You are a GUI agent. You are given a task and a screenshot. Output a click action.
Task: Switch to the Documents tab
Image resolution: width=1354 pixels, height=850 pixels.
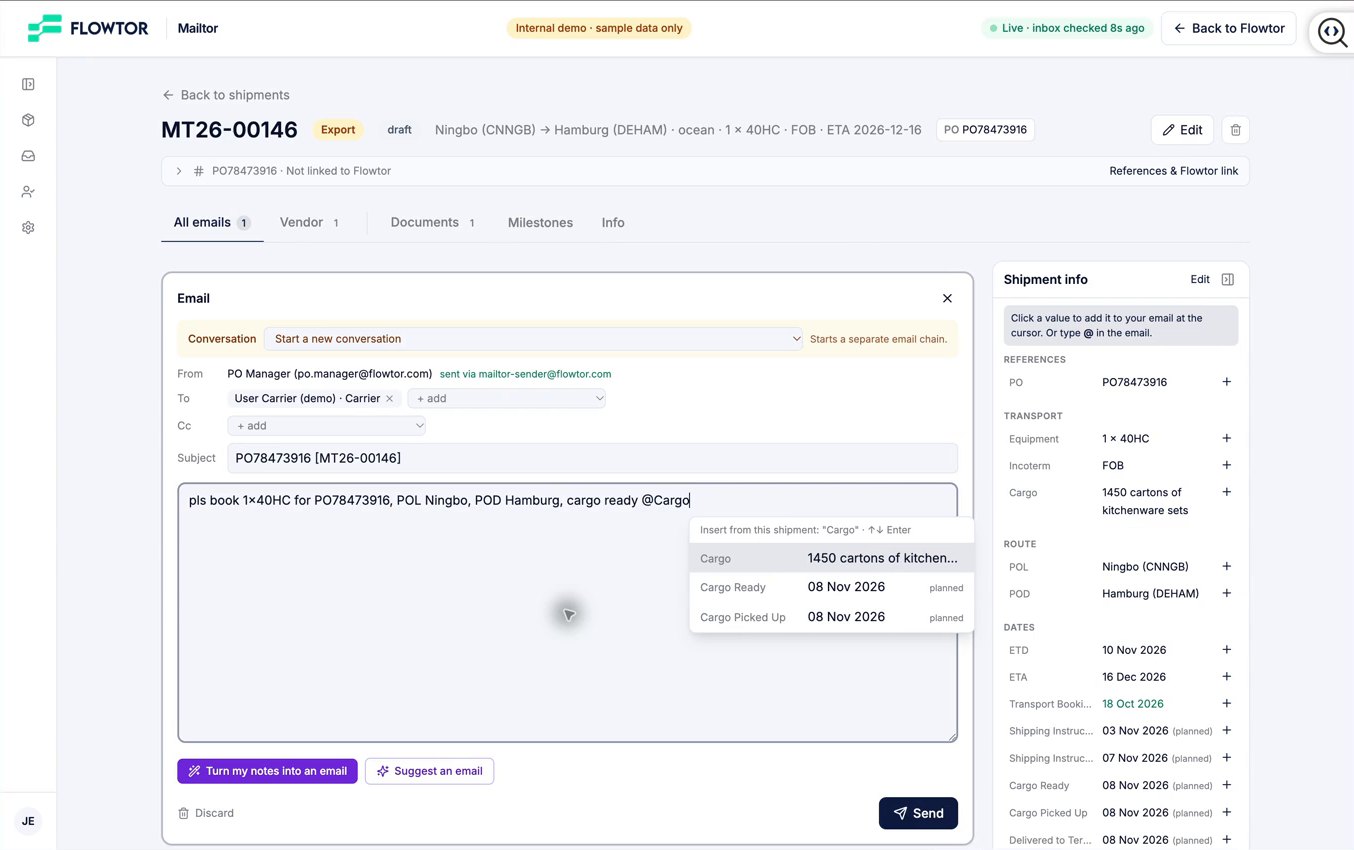coord(433,223)
